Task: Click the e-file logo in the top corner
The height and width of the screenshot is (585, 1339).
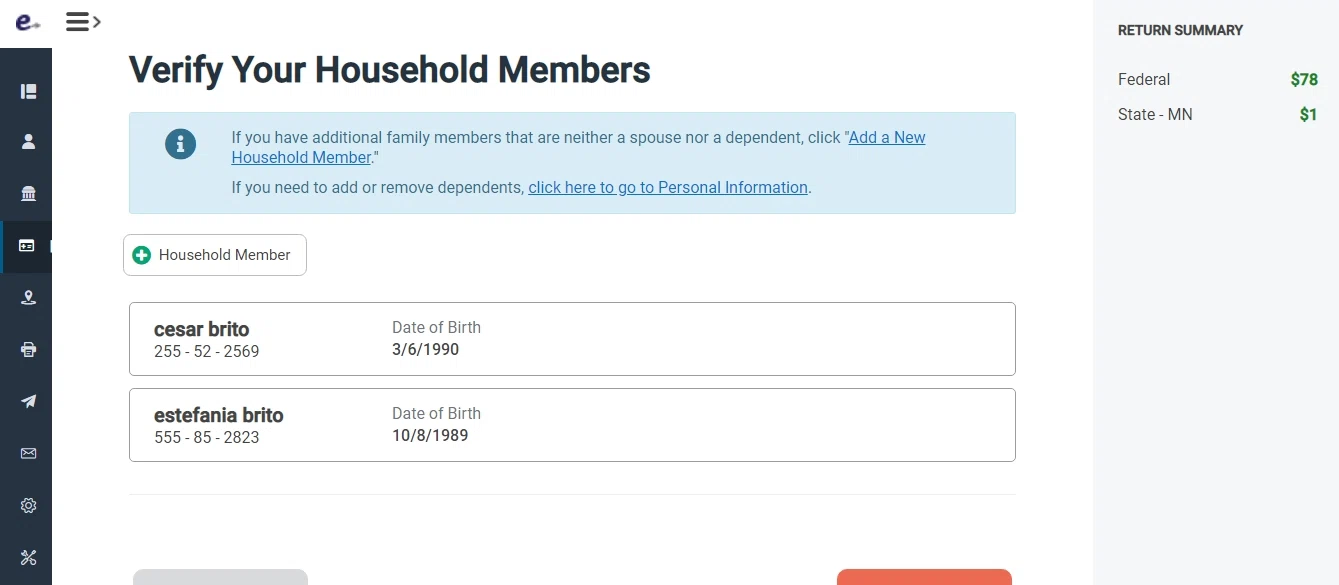Action: [27, 22]
